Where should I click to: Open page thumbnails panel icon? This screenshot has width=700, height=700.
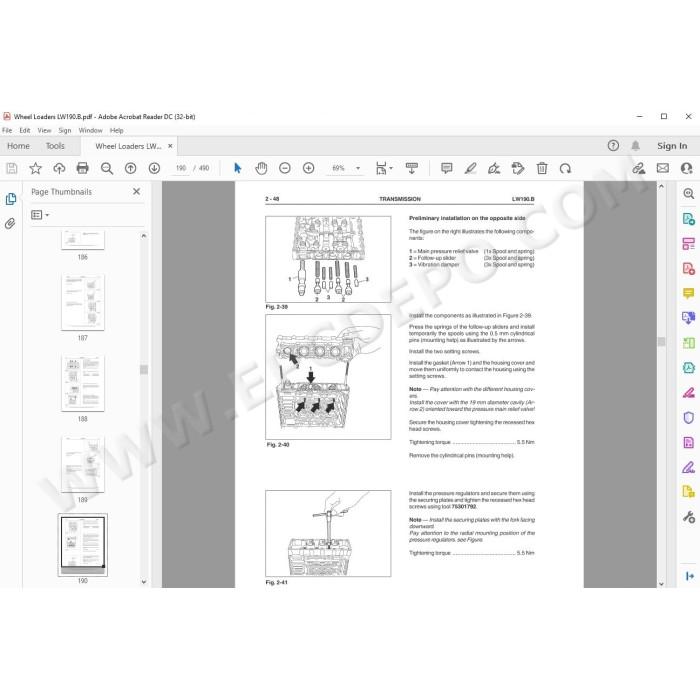coord(11,199)
